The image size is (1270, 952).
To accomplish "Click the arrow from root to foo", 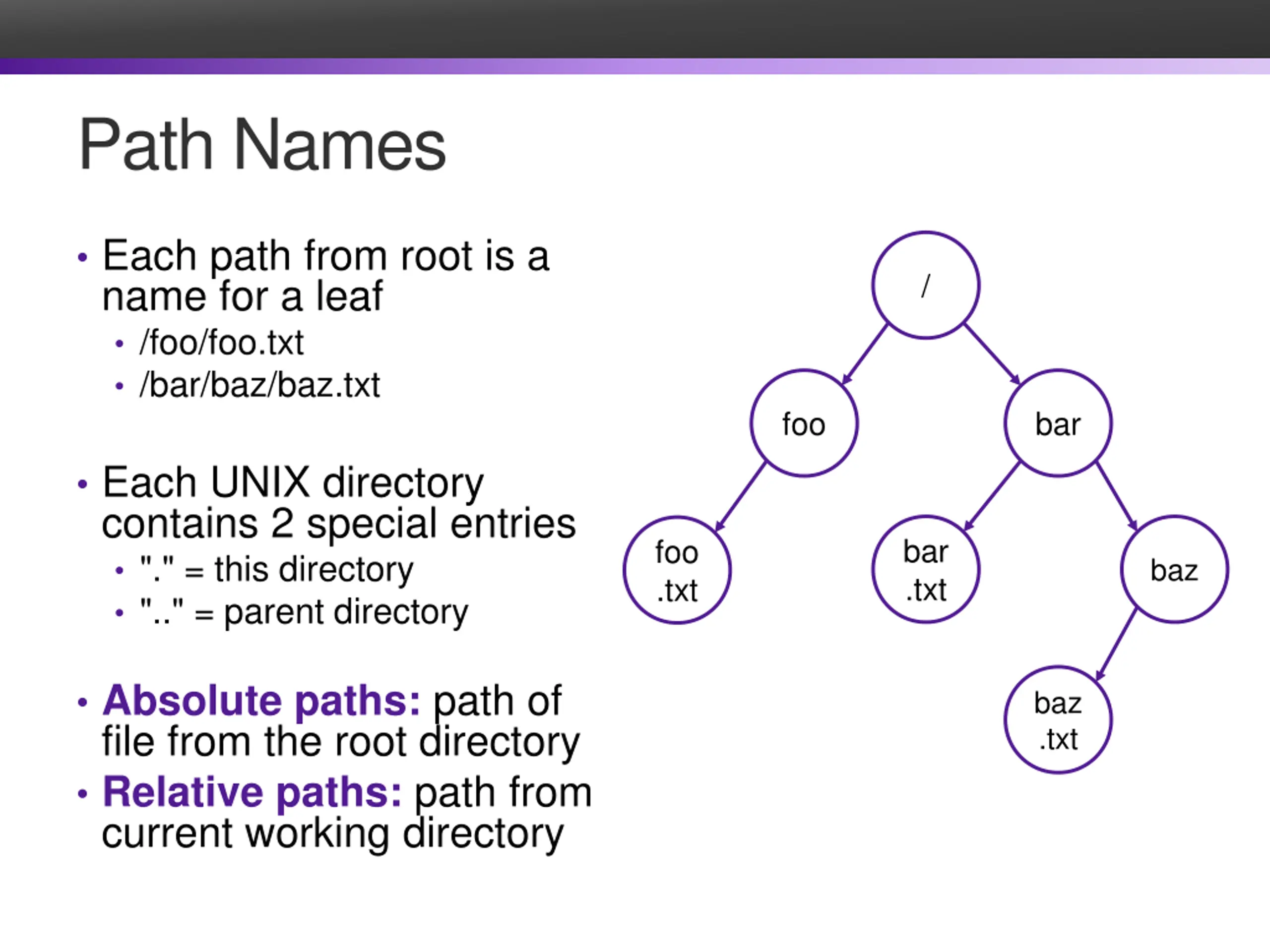I will 865,354.
